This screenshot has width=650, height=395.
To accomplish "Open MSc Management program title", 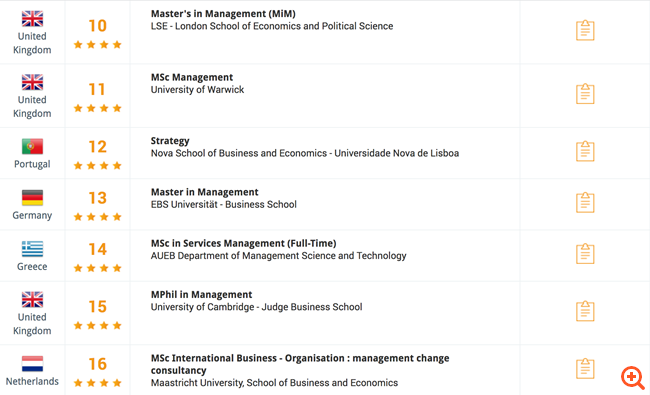I will (192, 78).
